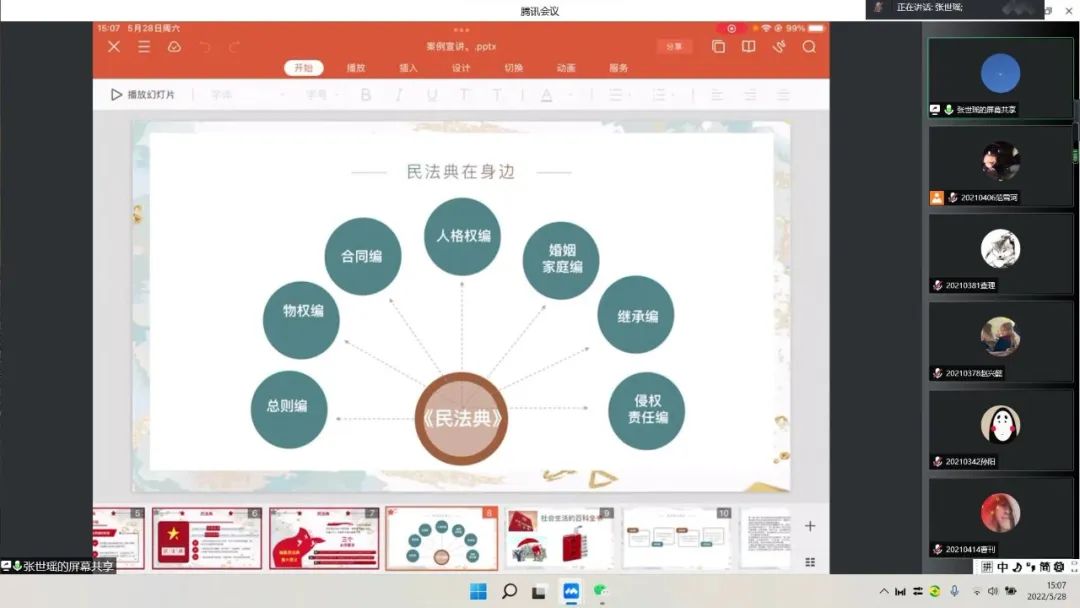Click the undo arrow icon
1080x608 pixels.
(x=205, y=47)
